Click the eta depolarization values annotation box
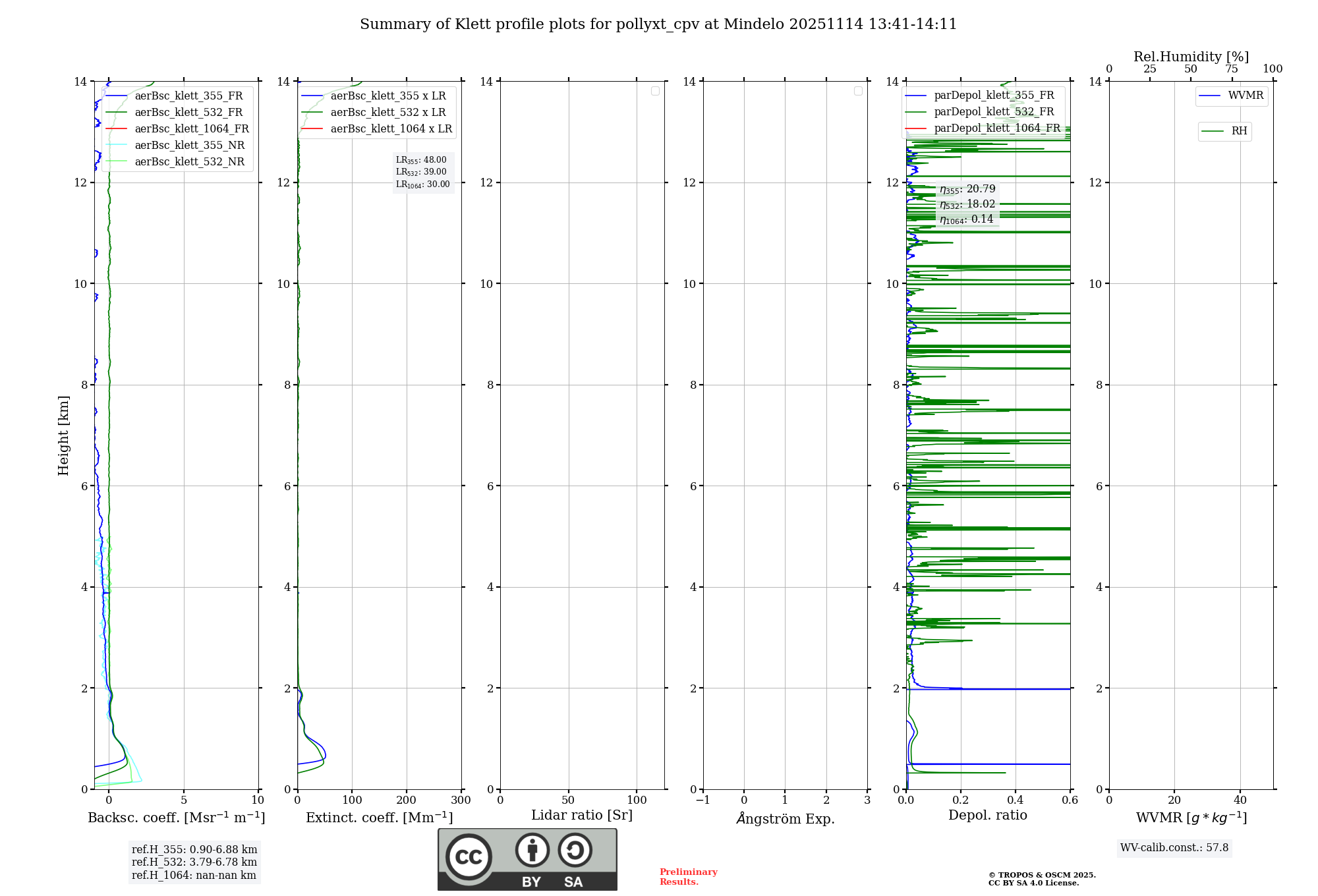This screenshot has width=1318, height=896. coord(967,204)
